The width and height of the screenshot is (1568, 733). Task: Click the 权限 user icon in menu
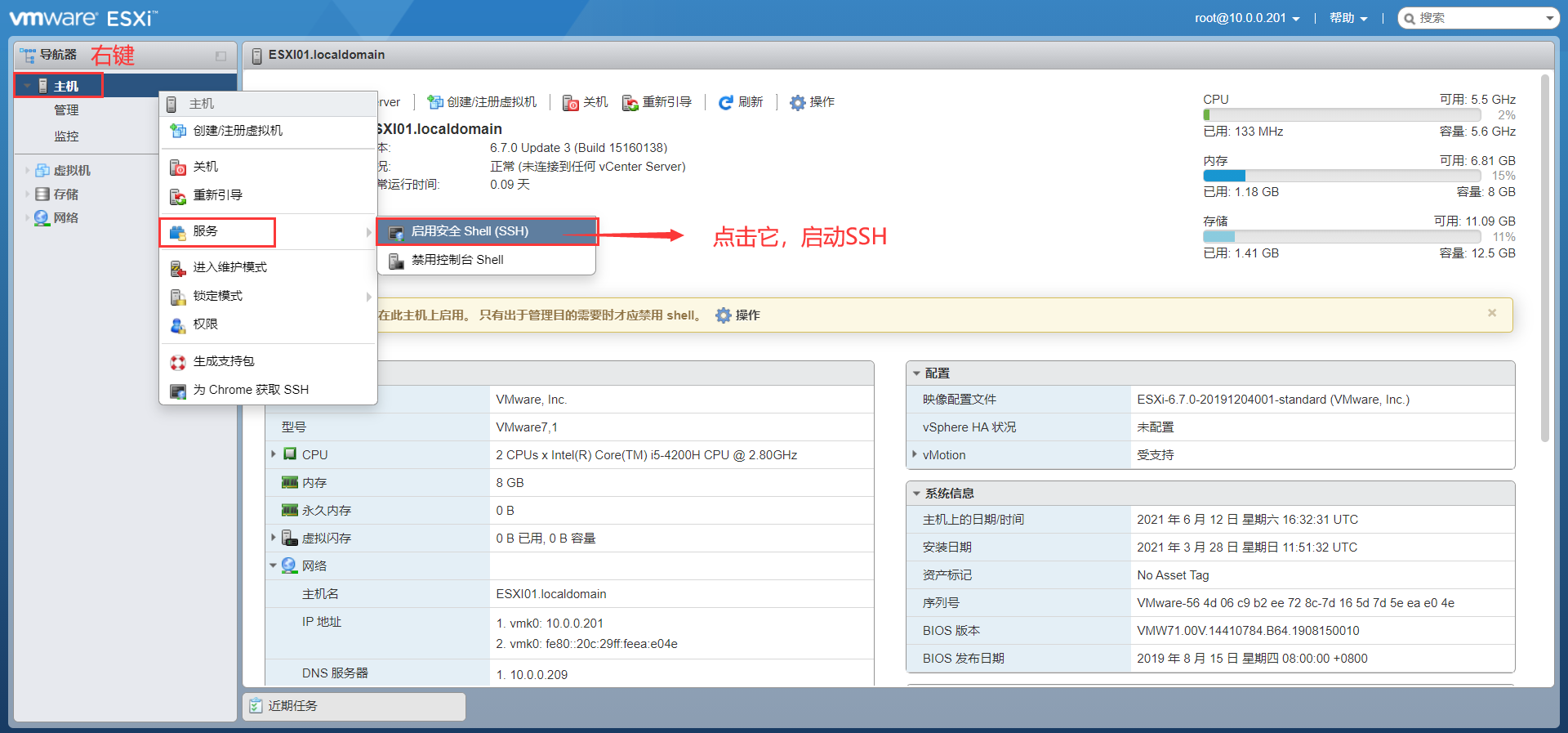(177, 325)
